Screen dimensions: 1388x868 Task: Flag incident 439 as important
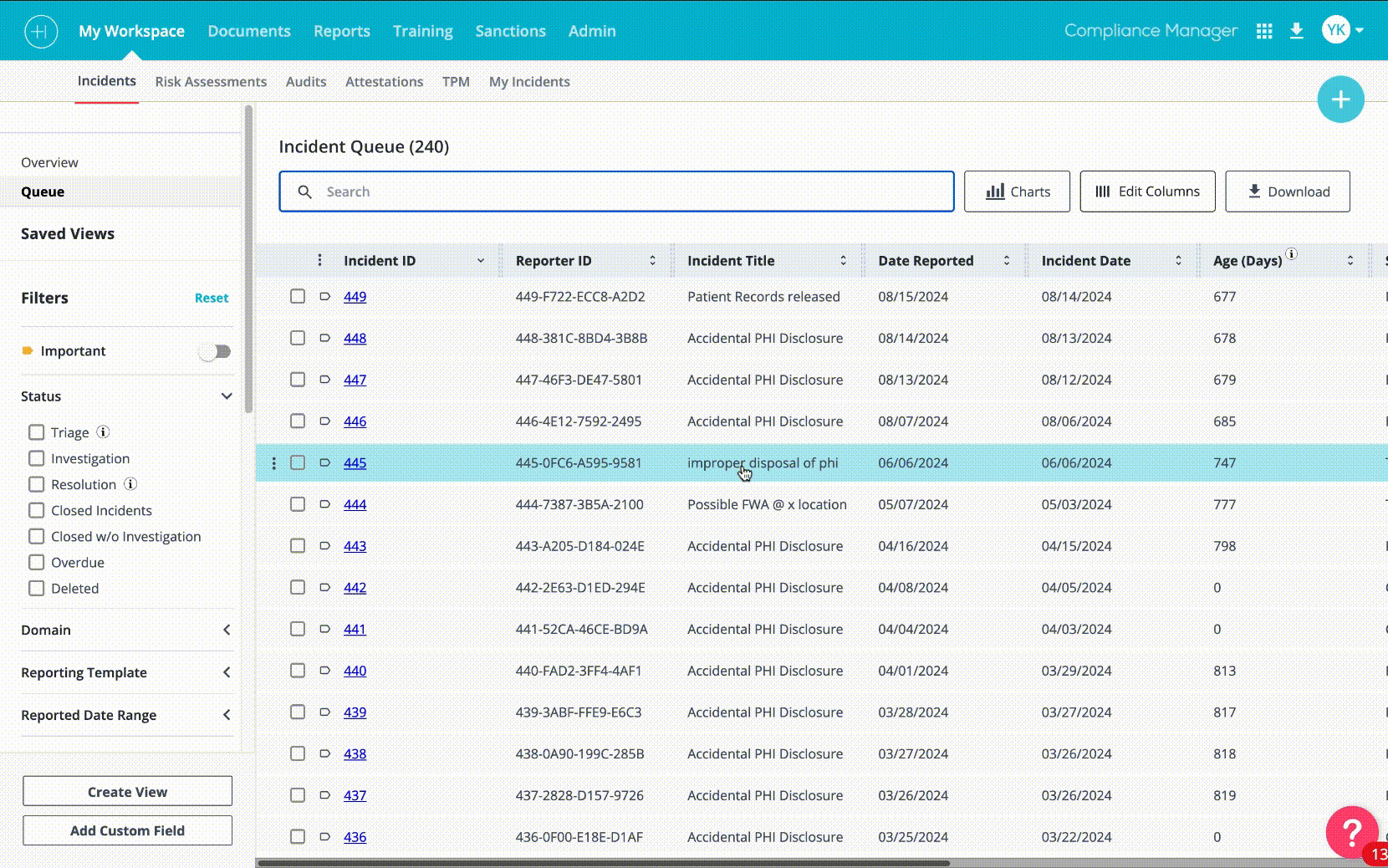[324, 712]
